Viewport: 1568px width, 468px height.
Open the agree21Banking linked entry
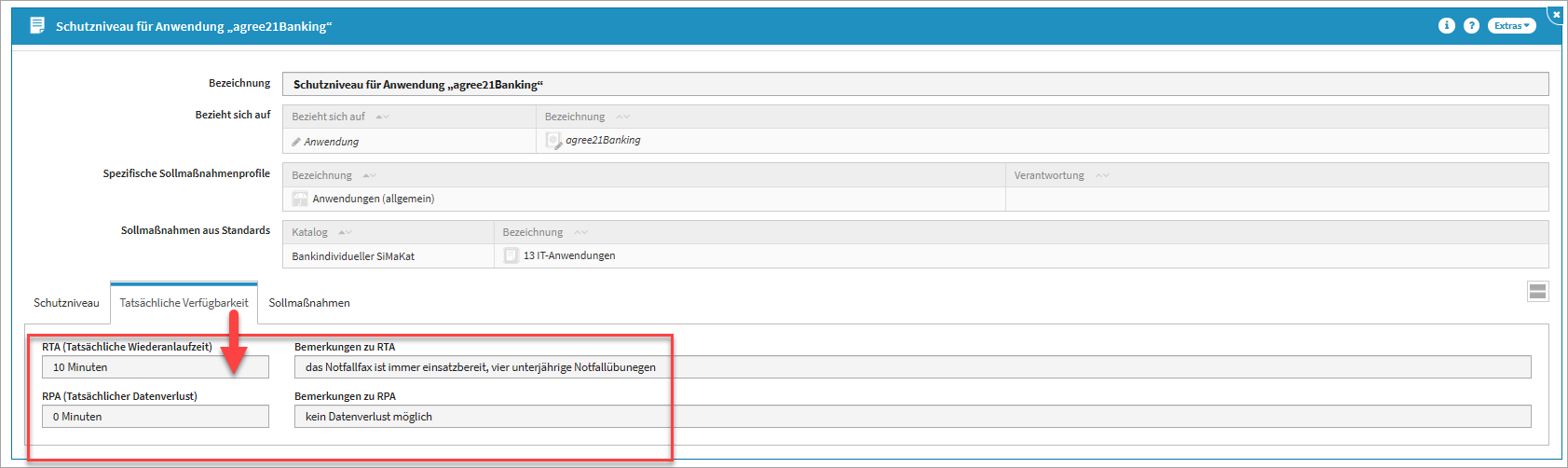tap(603, 141)
